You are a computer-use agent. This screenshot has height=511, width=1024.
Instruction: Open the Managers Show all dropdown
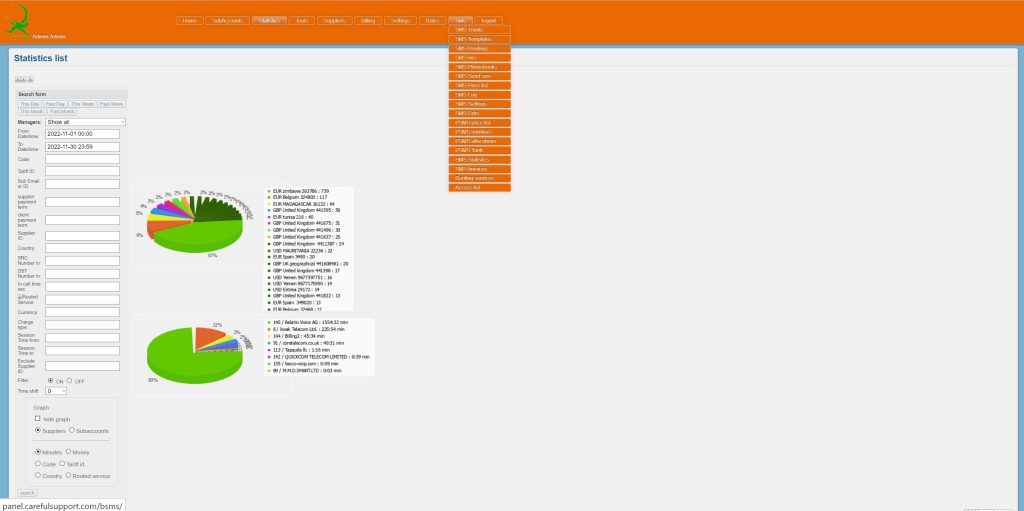click(85, 122)
